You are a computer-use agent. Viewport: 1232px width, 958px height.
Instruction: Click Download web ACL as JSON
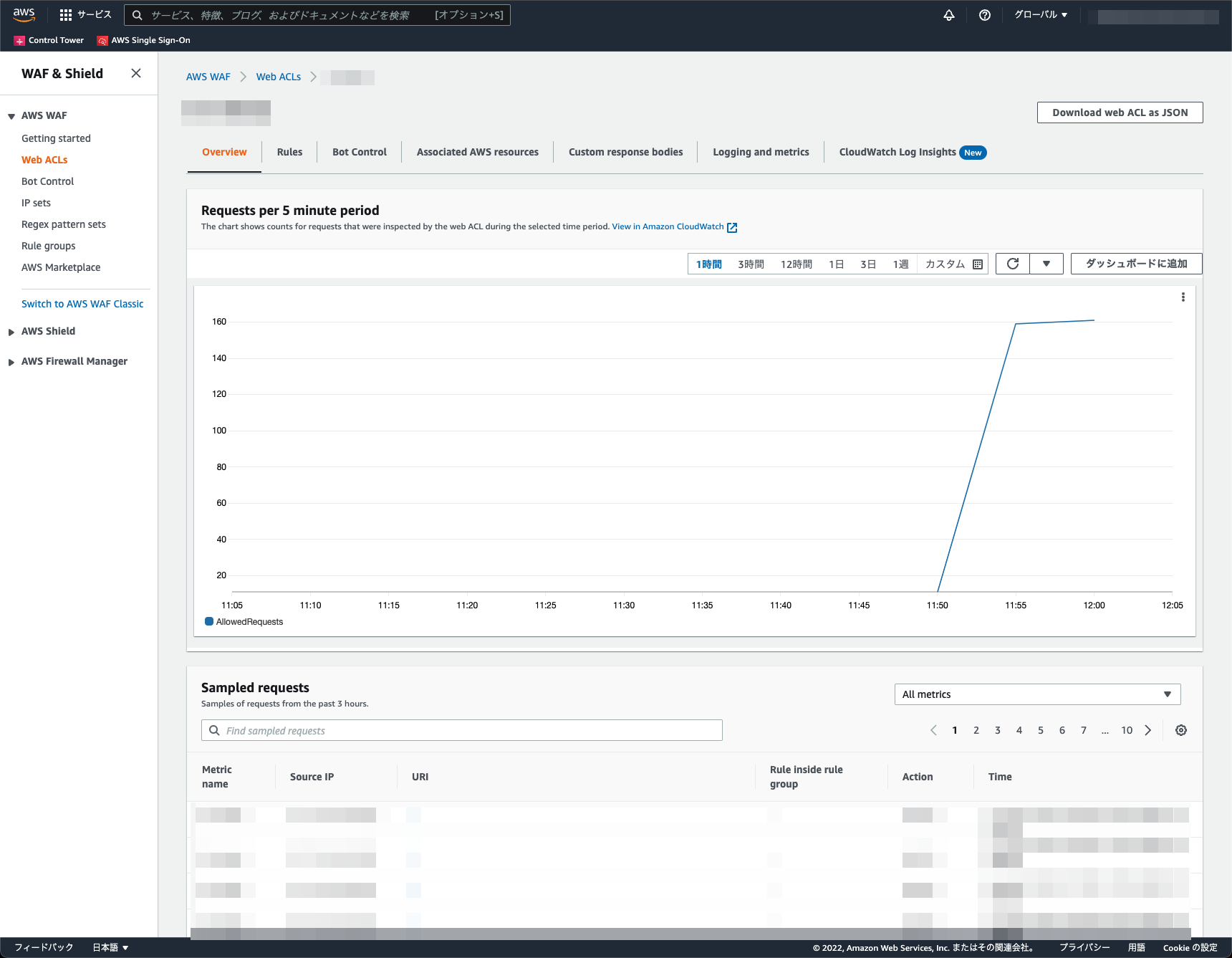(1120, 112)
